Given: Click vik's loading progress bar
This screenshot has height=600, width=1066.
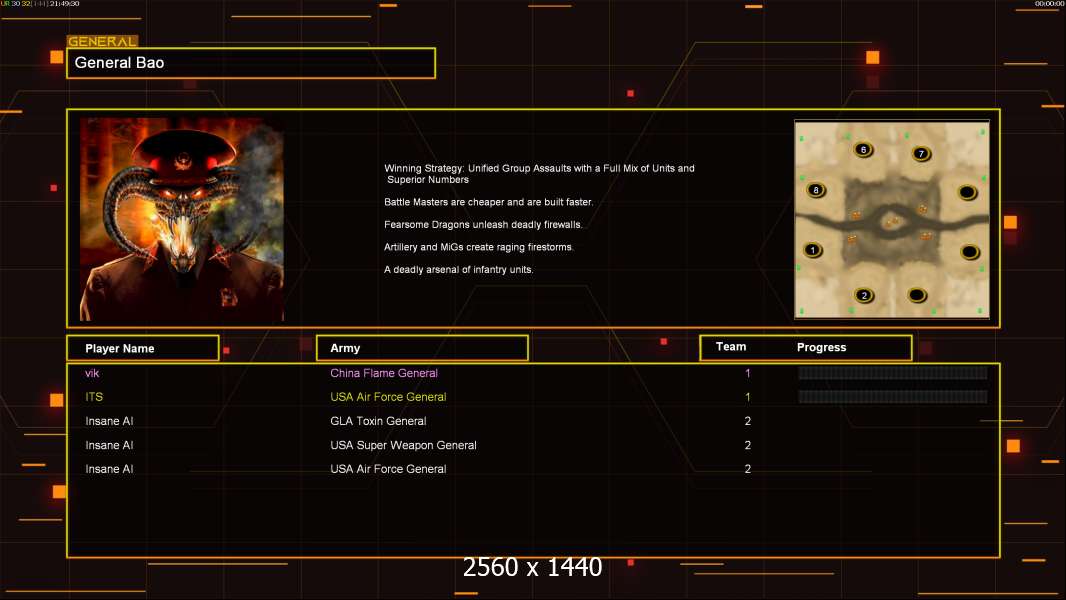Looking at the screenshot, I should coord(893,372).
